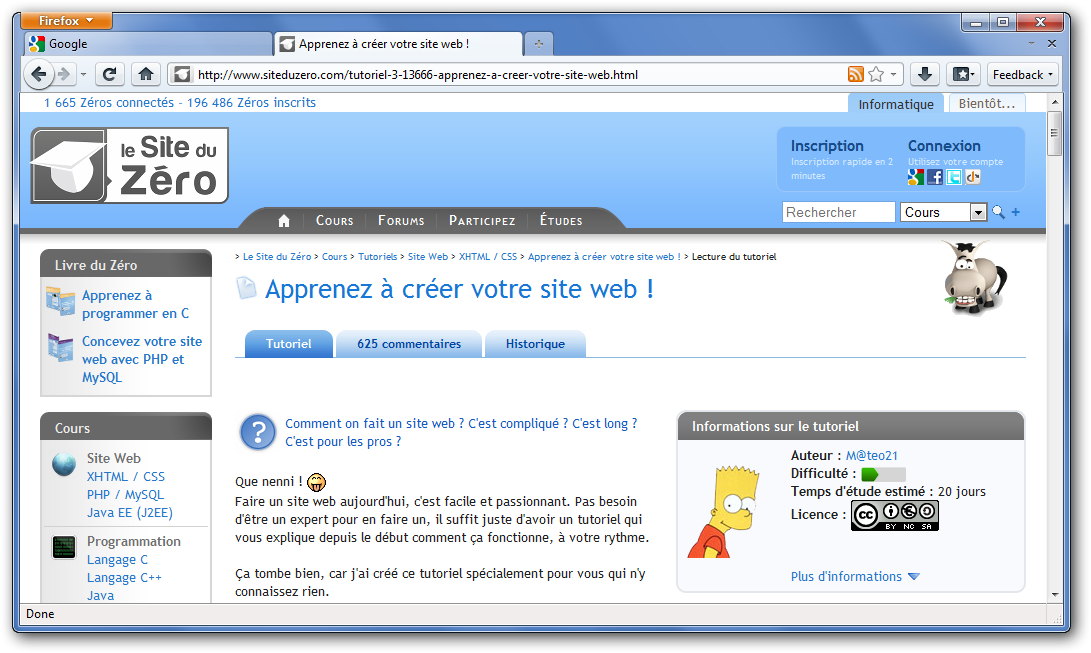Open the Cours navigation menu

[335, 220]
